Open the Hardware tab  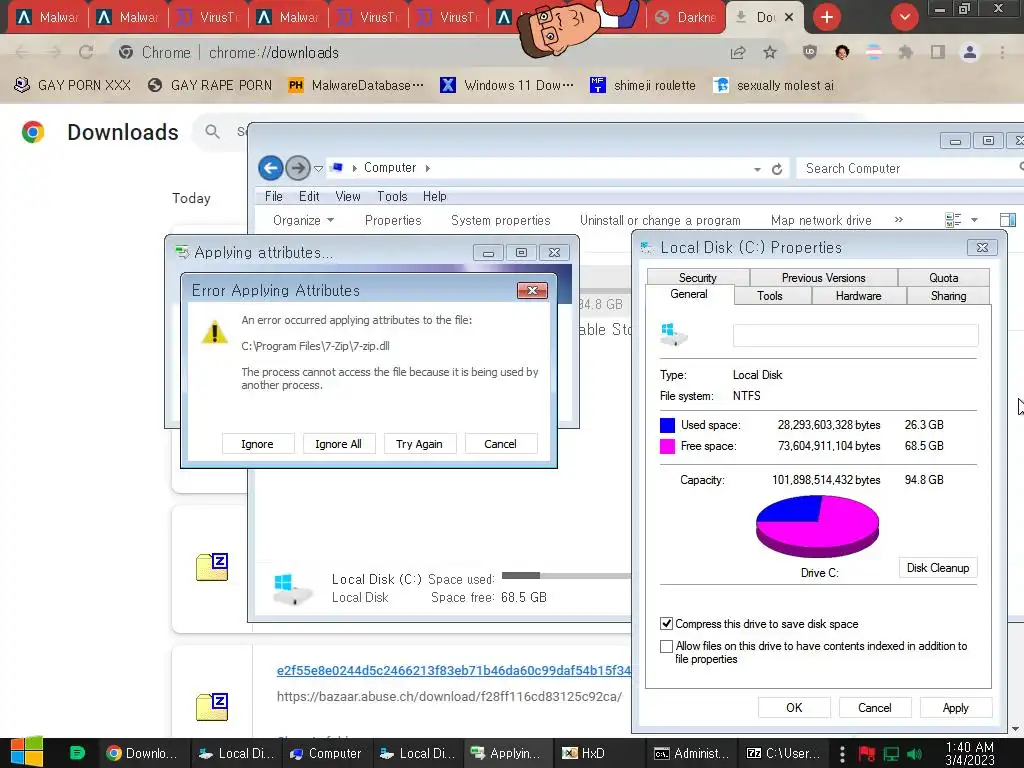tap(859, 296)
